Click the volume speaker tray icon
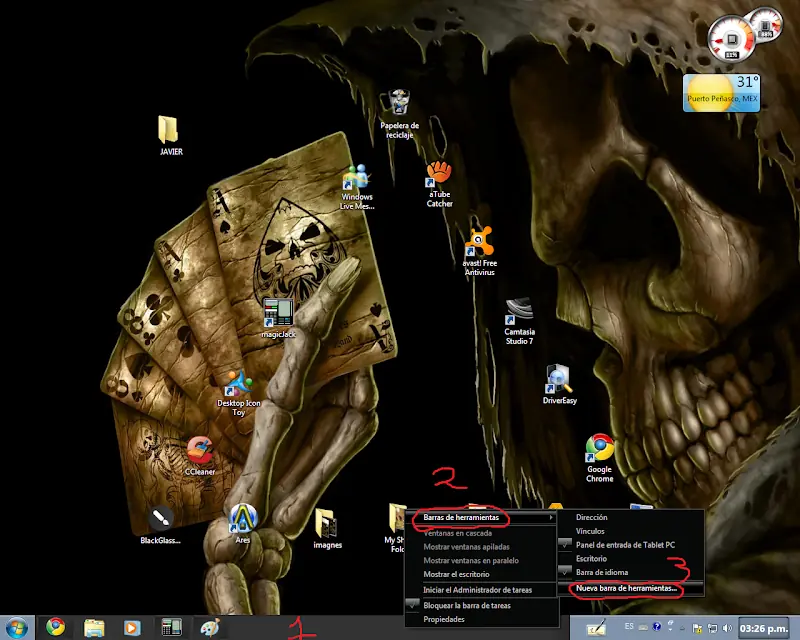 [x=728, y=628]
